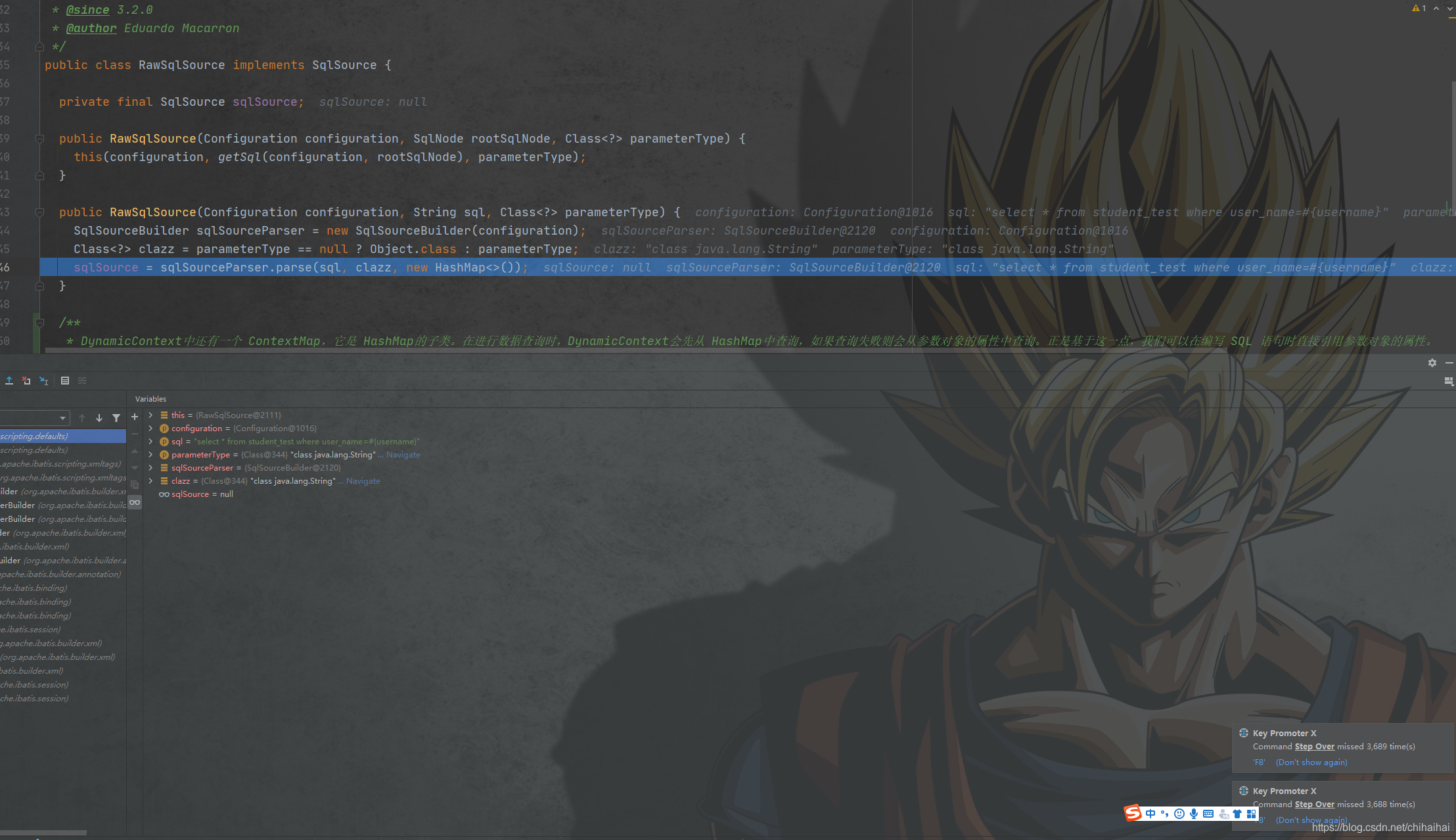Click Don't show again in upper notification
This screenshot has width=1456, height=840.
pyautogui.click(x=1311, y=762)
